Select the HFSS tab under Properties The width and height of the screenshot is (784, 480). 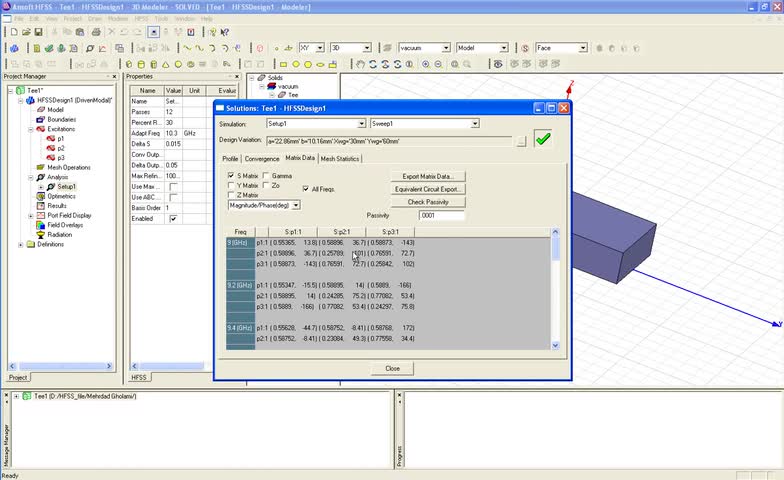click(x=139, y=378)
